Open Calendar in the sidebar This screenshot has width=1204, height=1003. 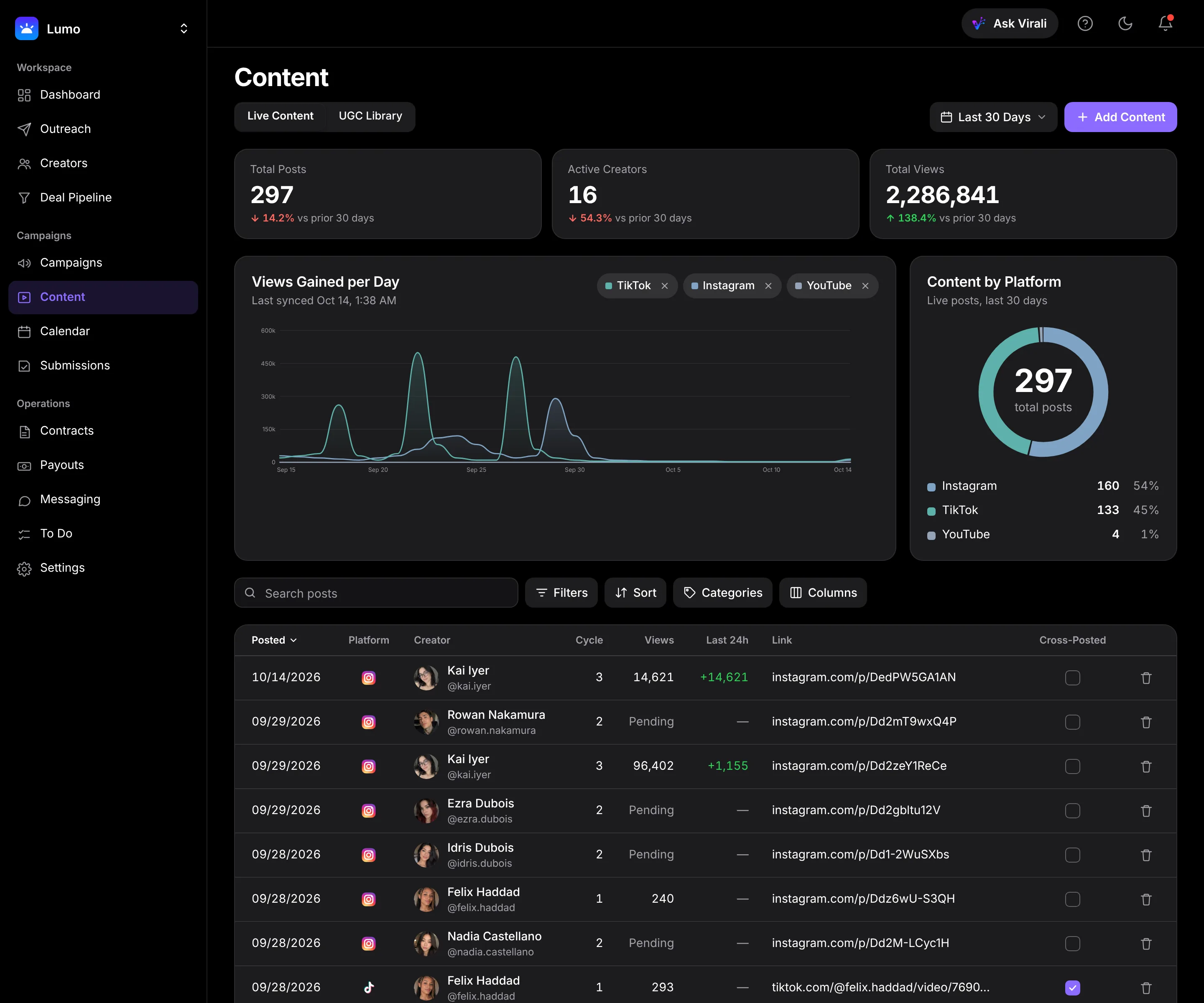pos(103,331)
